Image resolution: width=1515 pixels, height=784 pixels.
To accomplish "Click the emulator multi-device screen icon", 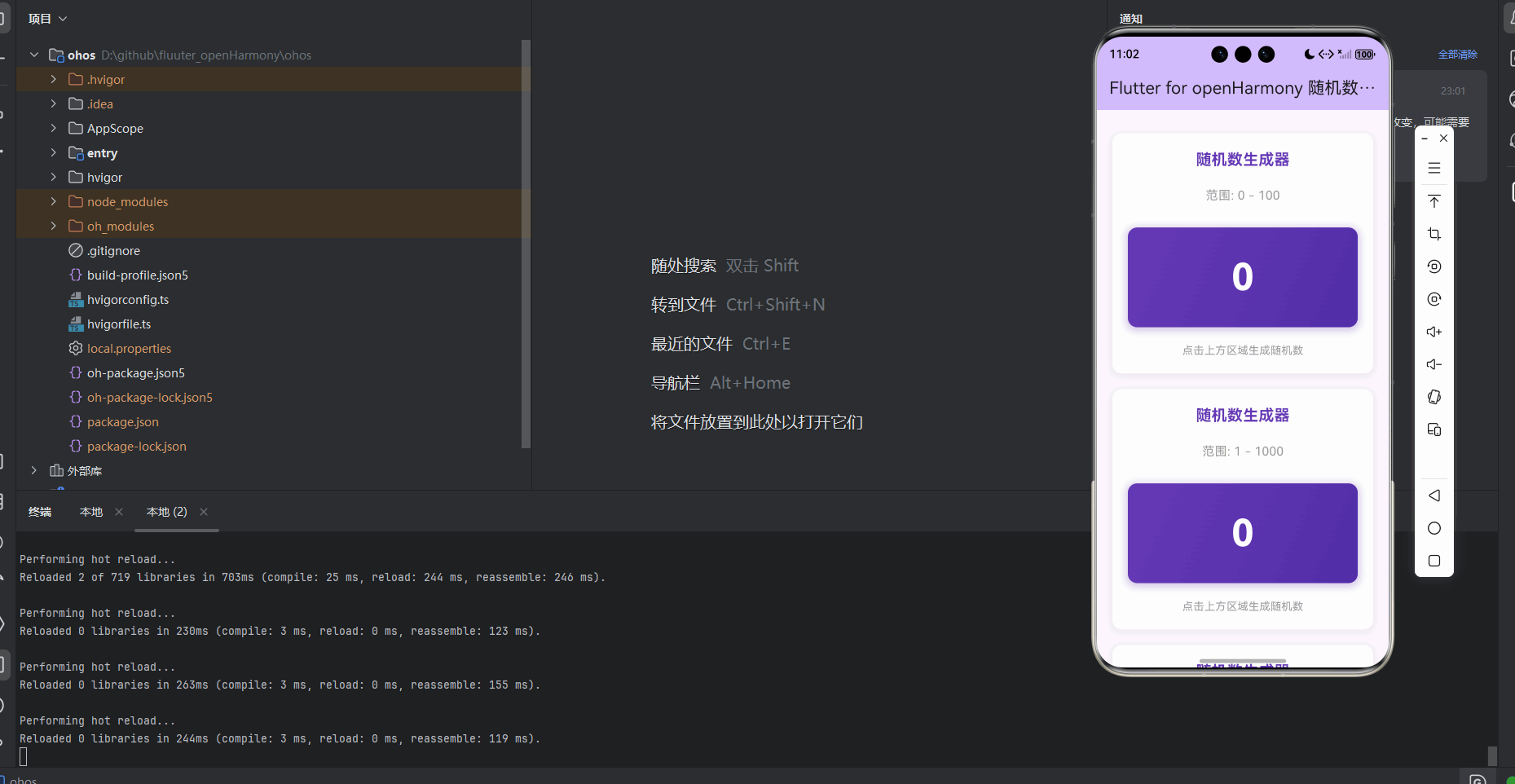I will (1434, 429).
